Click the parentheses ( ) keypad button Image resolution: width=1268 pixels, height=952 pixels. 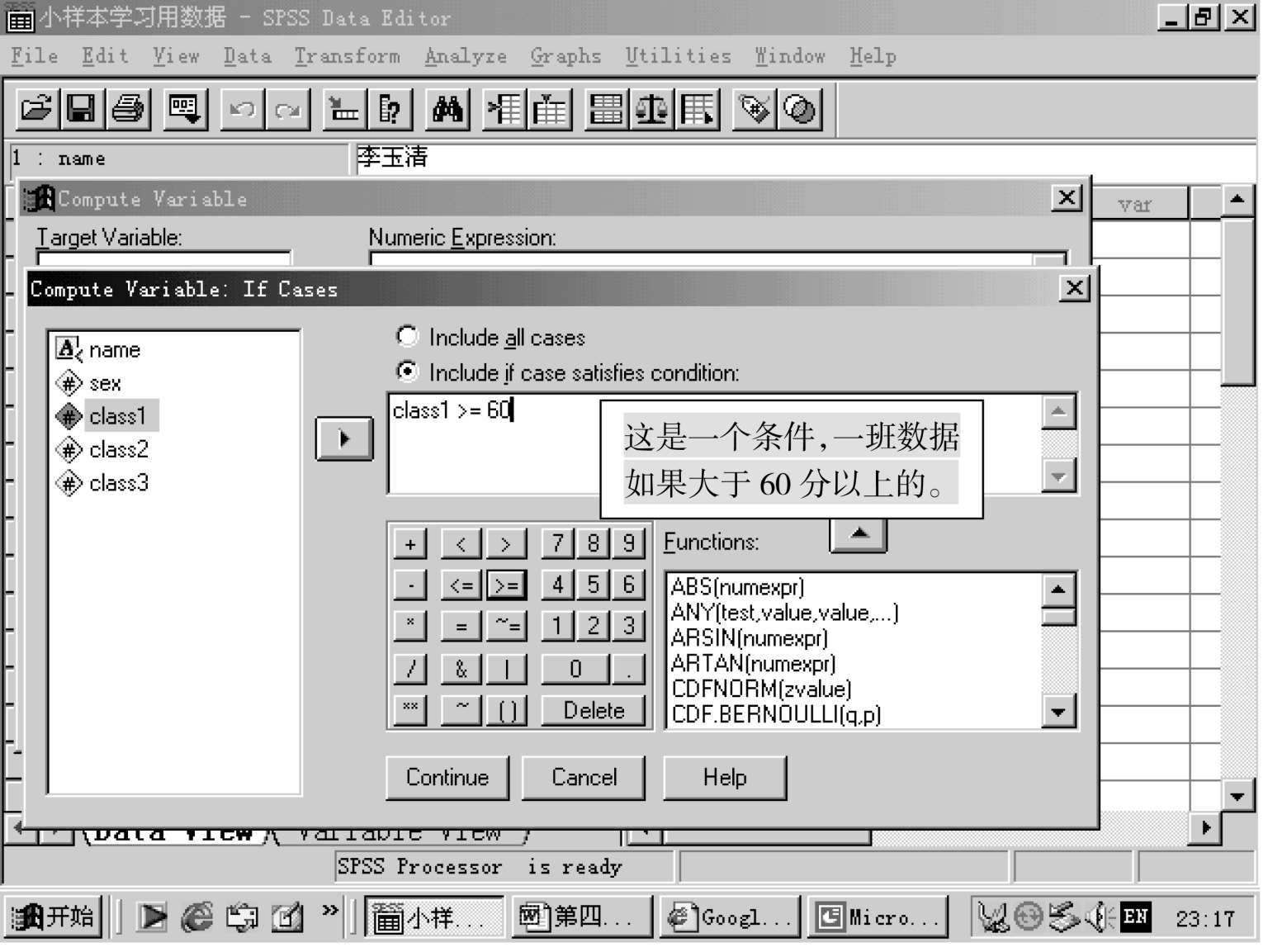point(506,710)
